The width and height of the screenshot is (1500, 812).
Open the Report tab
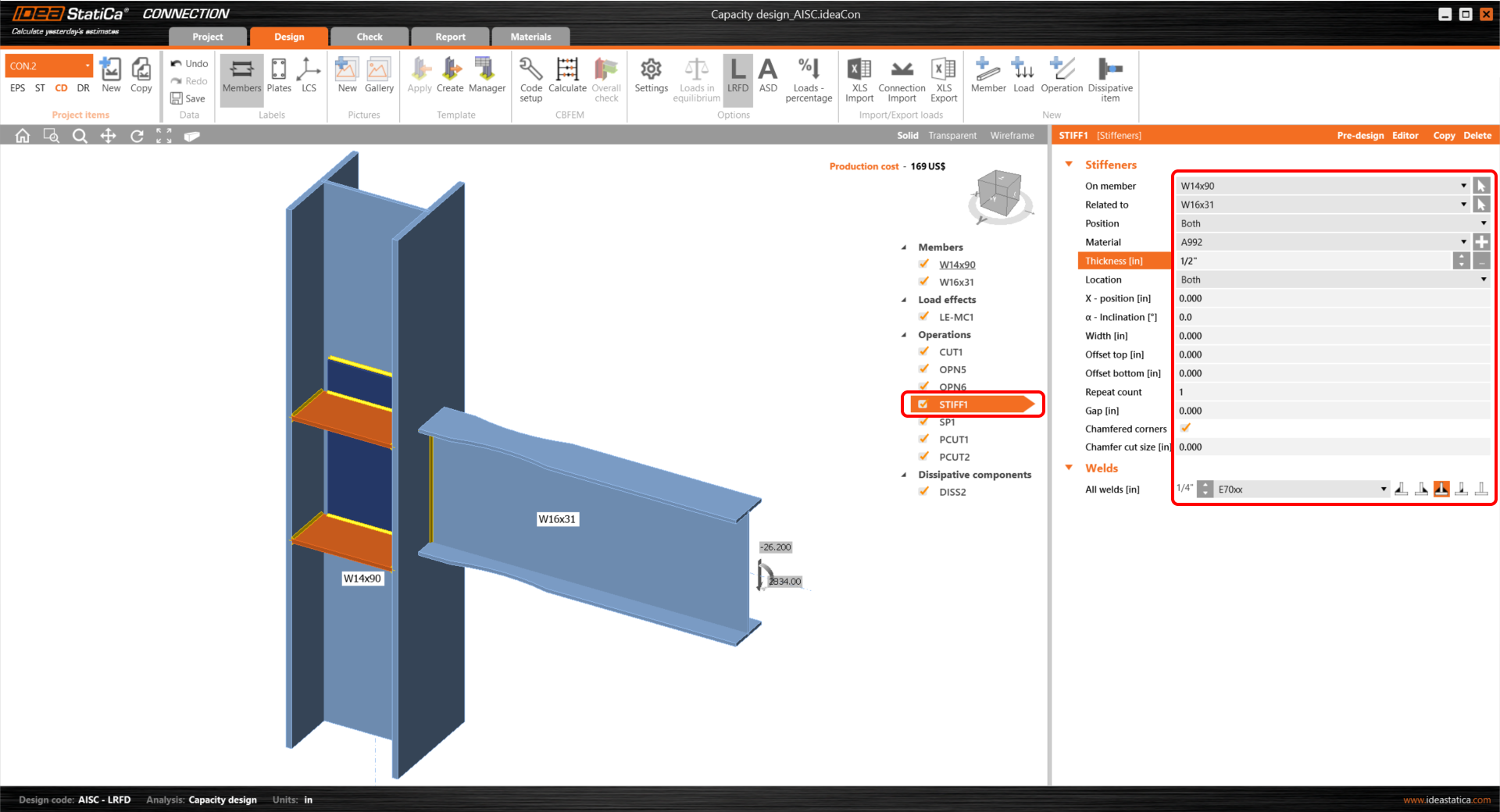pyautogui.click(x=449, y=36)
